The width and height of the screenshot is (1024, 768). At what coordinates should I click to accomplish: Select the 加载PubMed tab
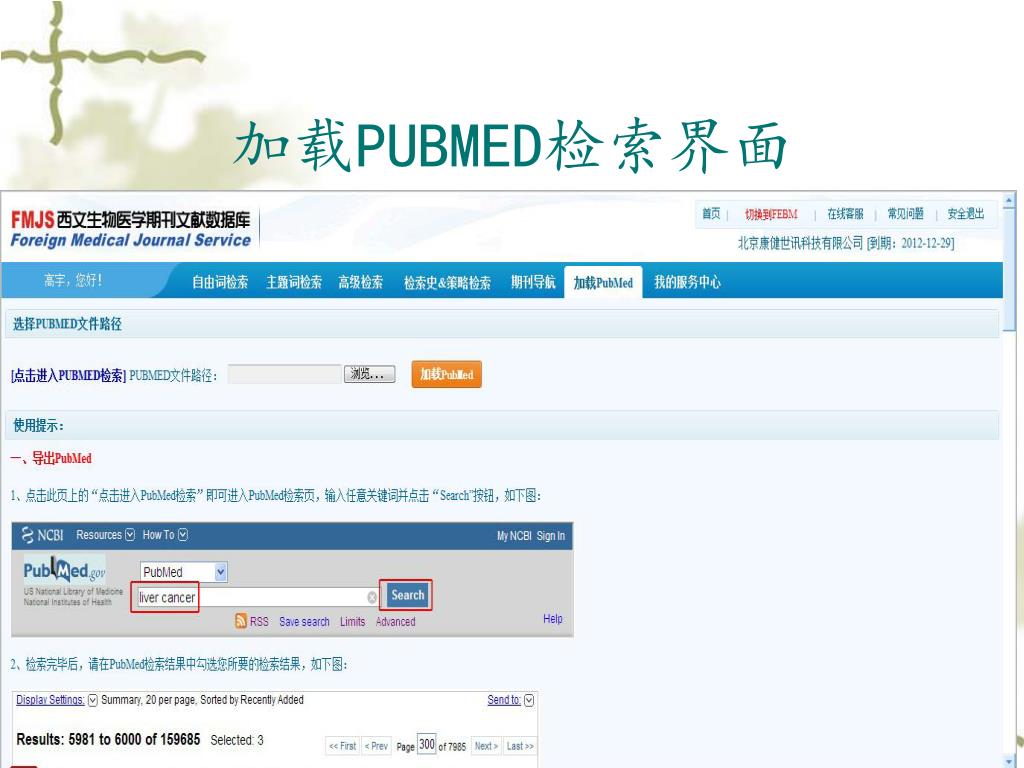coord(603,282)
